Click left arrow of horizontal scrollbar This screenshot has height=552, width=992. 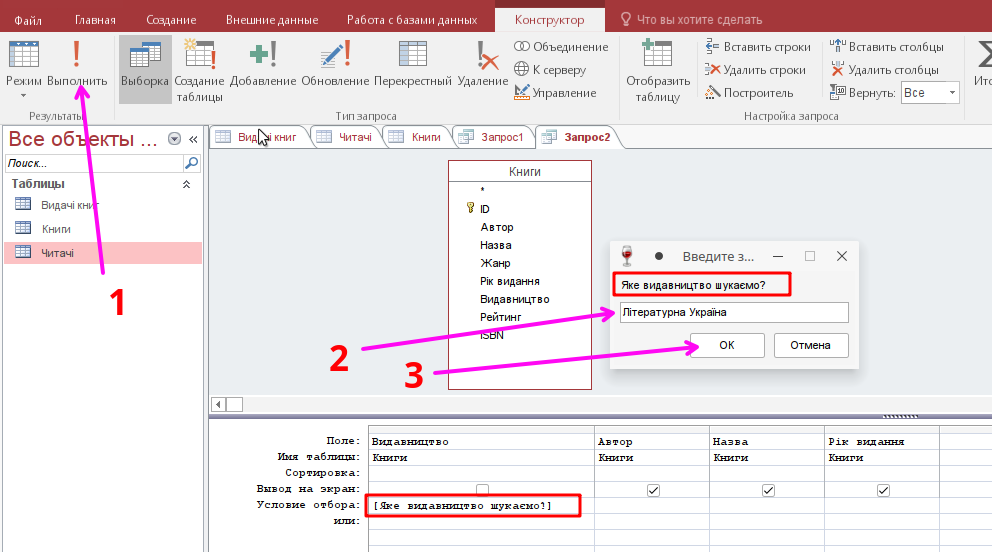218,404
